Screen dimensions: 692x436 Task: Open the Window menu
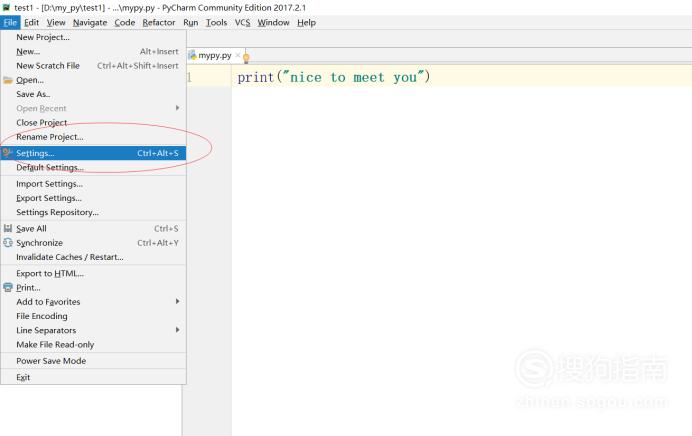[274, 23]
